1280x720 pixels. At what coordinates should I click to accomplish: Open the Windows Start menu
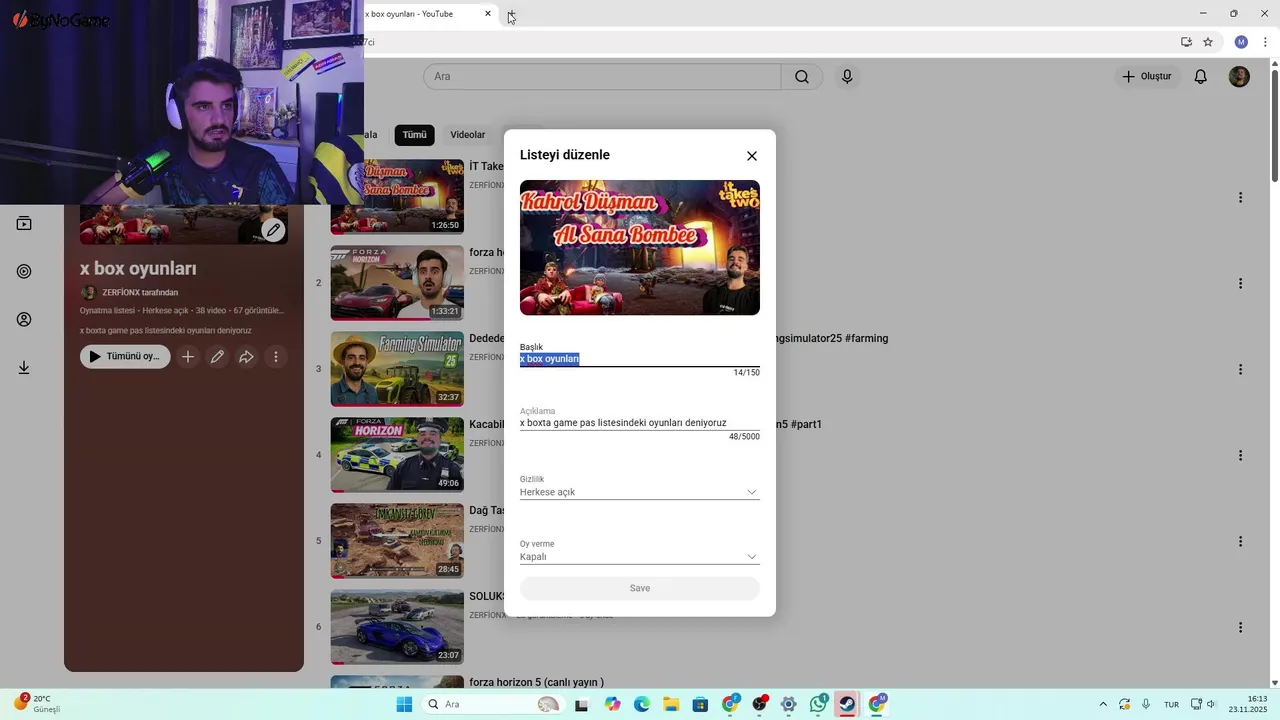coord(404,704)
